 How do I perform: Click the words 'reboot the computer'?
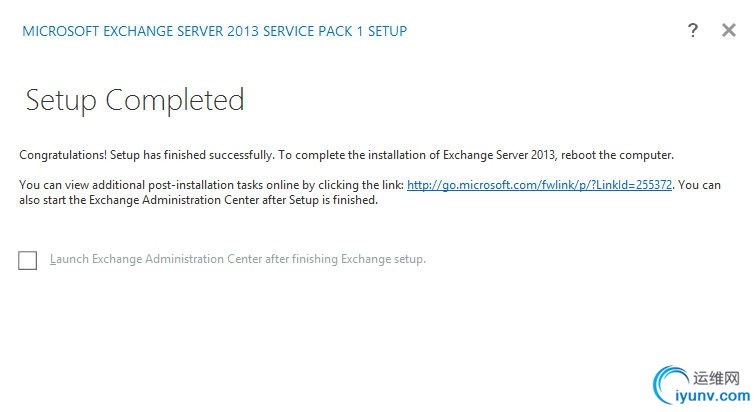pyautogui.click(x=617, y=155)
